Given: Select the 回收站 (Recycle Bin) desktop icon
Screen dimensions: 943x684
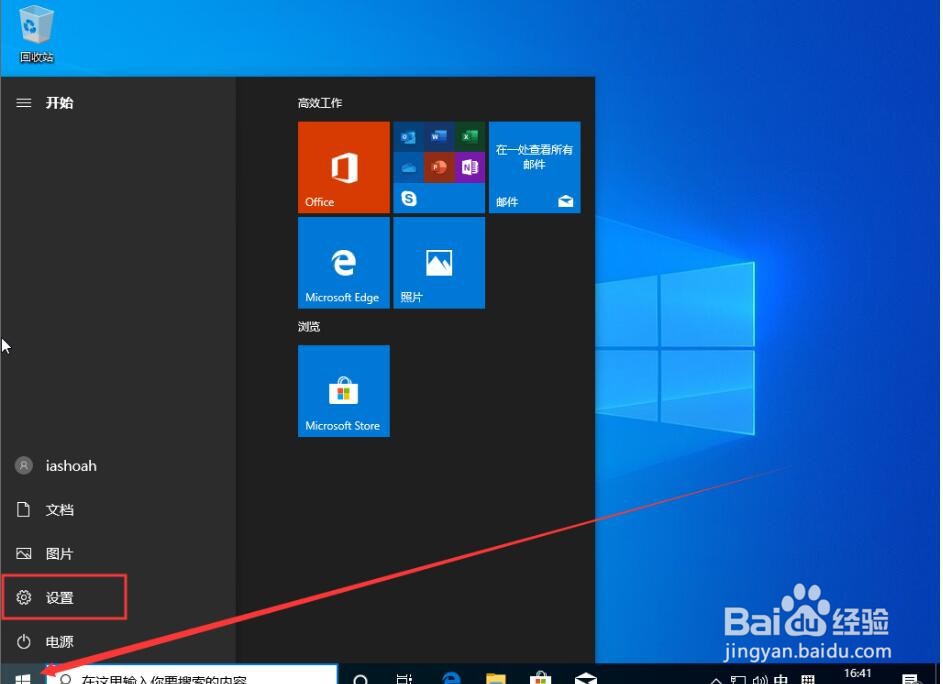Looking at the screenshot, I should pos(36,34).
